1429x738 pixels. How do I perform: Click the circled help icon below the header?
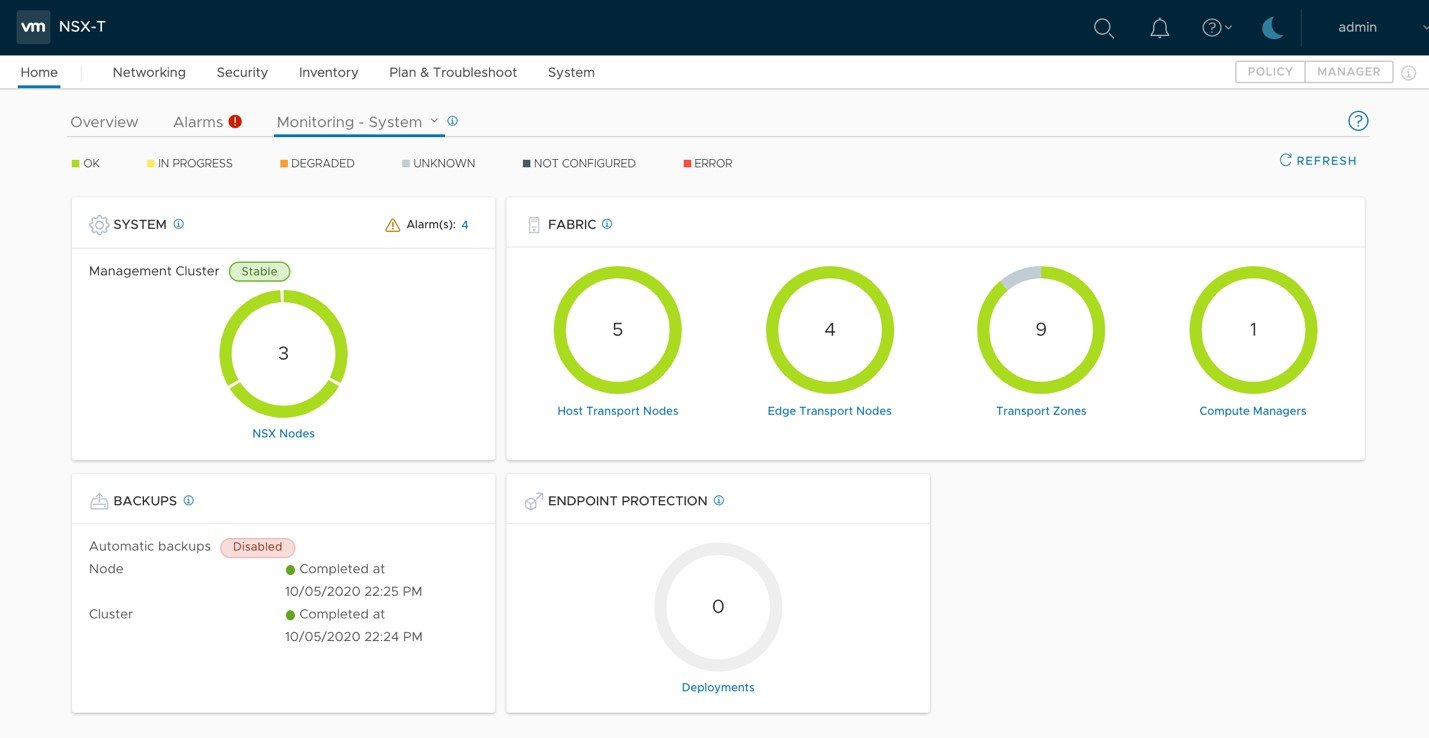pos(1357,121)
